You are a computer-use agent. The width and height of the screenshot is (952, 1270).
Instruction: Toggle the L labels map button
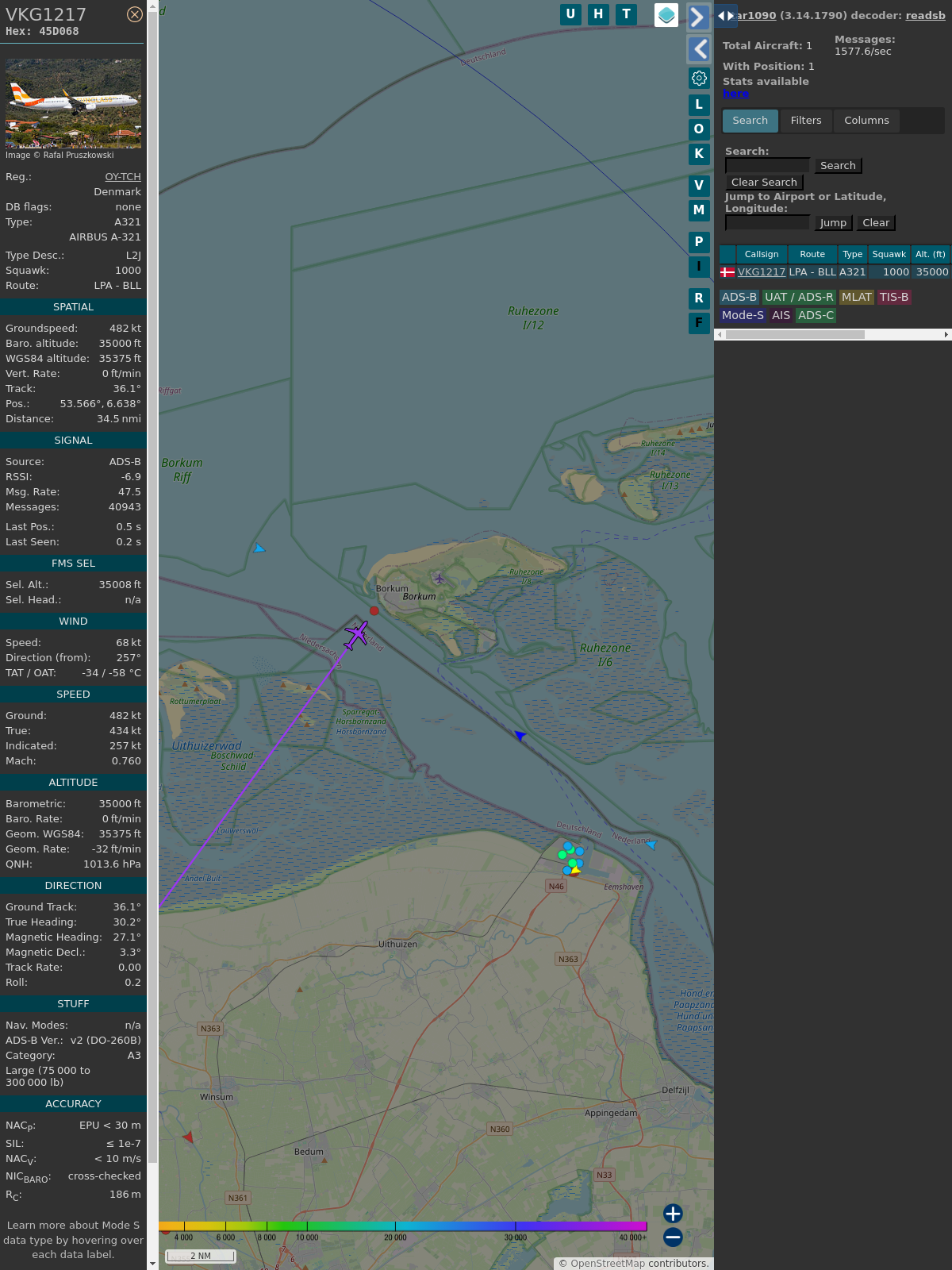point(699,105)
